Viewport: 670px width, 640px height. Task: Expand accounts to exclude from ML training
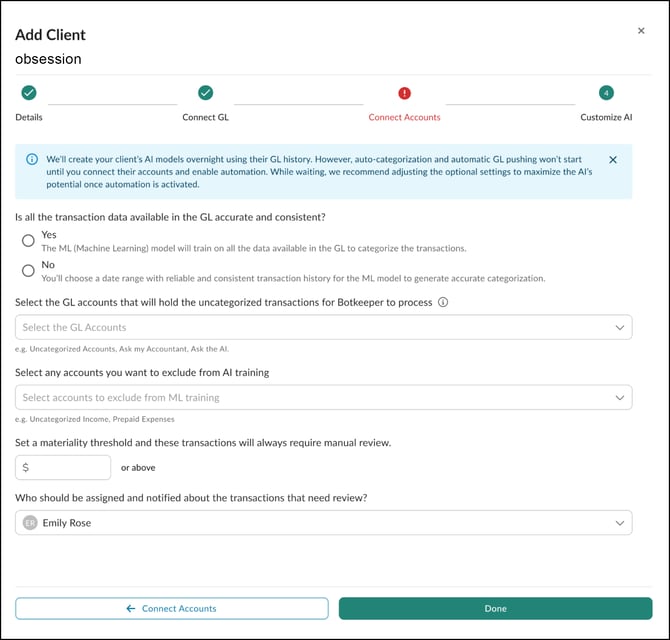(324, 397)
